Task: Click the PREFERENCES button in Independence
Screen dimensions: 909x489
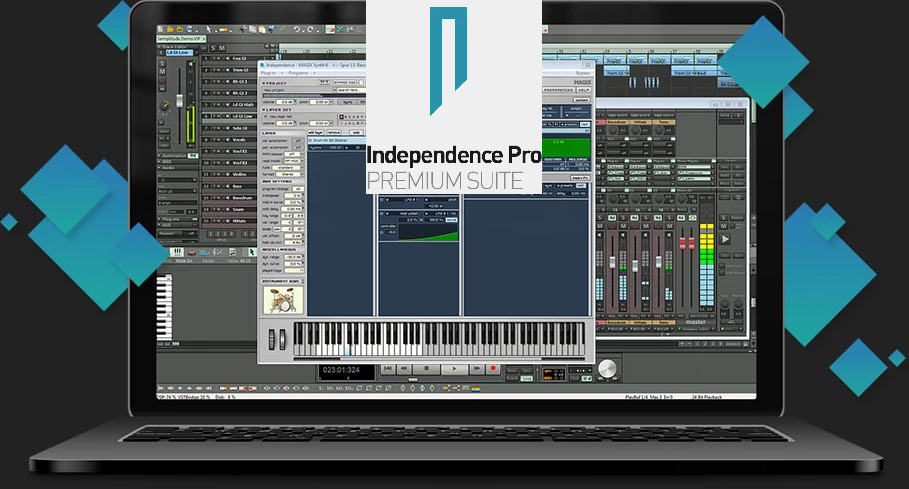Action: [559, 90]
